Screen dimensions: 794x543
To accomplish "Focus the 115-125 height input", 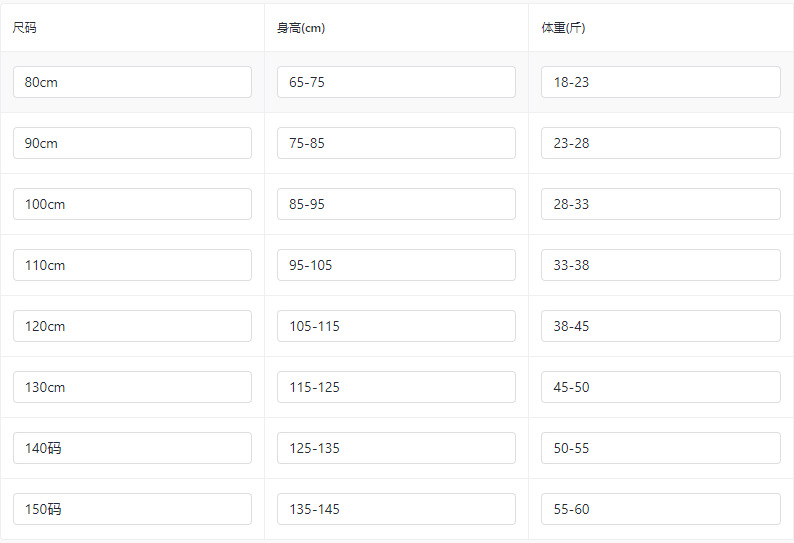I will coord(396,387).
